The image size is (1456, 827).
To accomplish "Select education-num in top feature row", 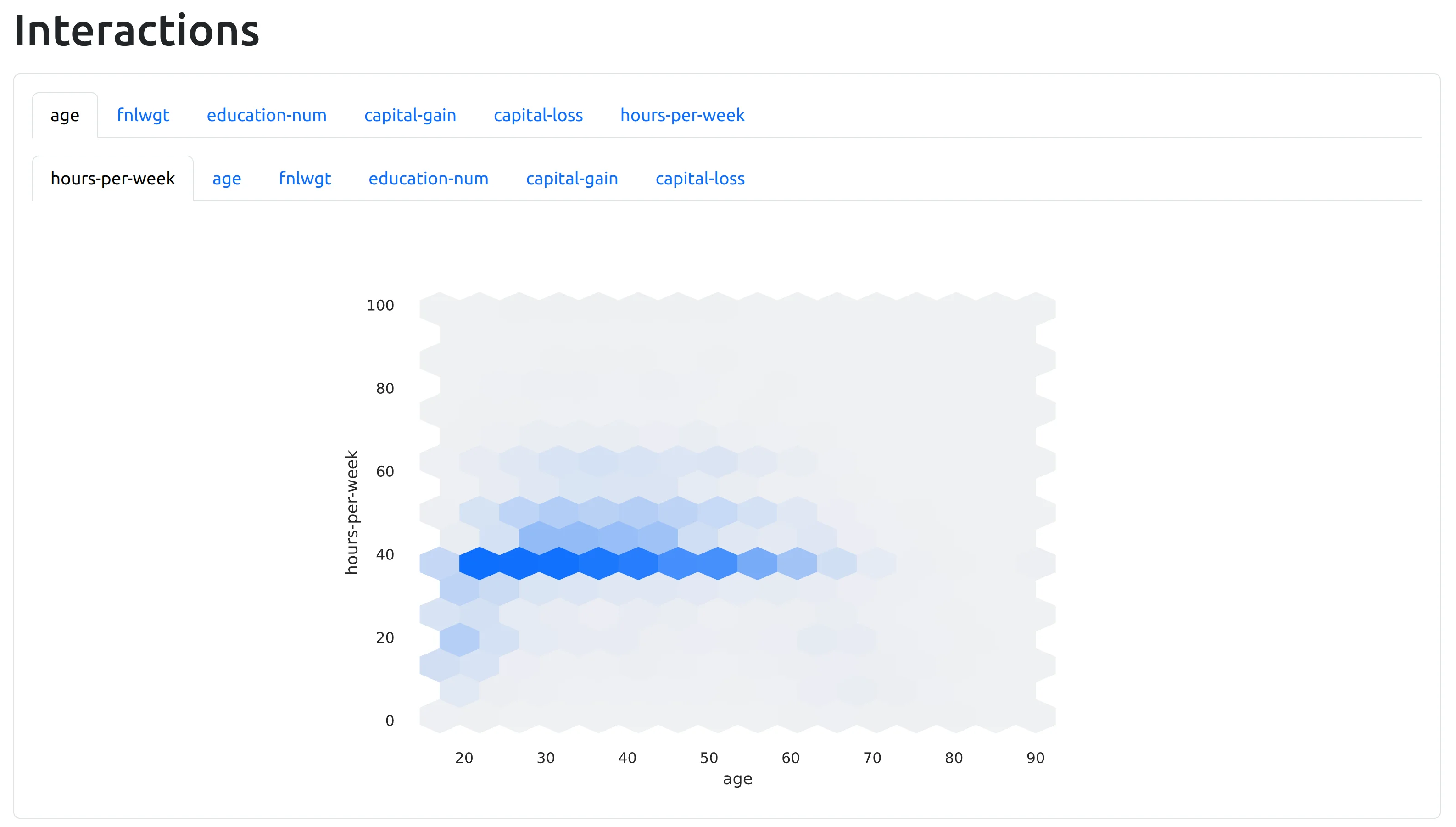I will click(x=266, y=114).
